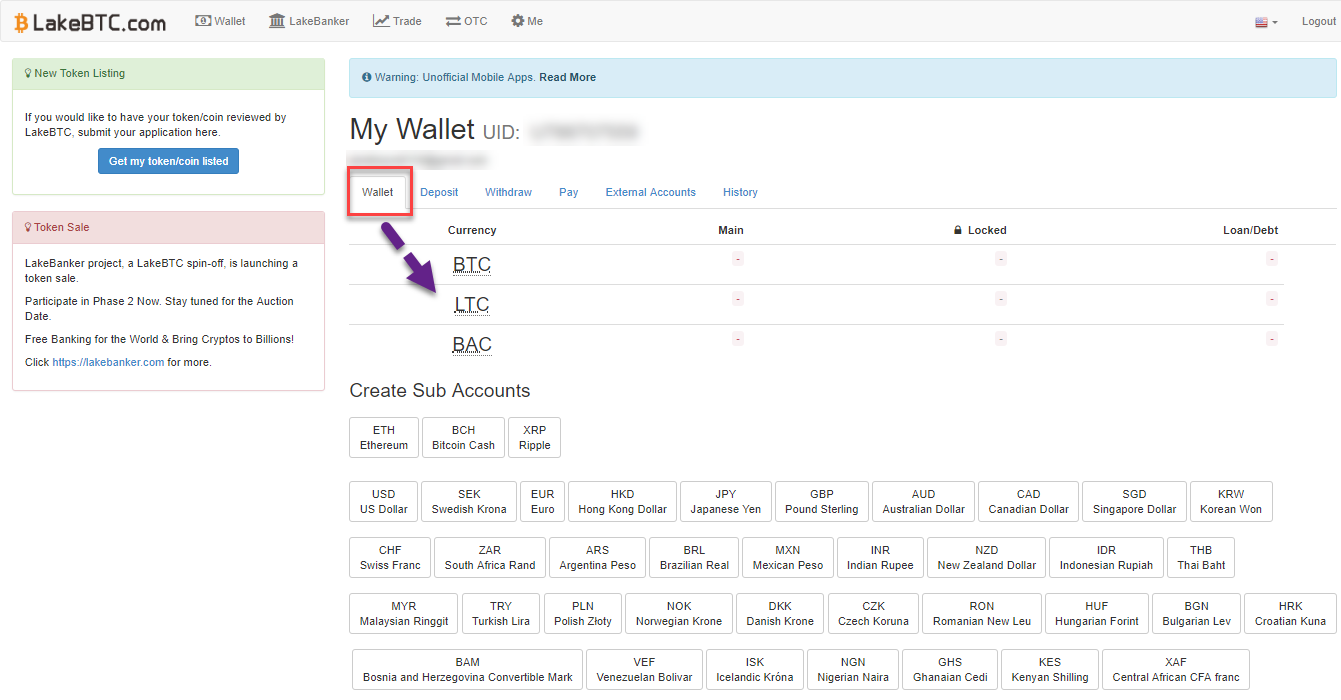Image resolution: width=1341 pixels, height=700 pixels.
Task: Open the Pay tab
Action: pos(569,192)
